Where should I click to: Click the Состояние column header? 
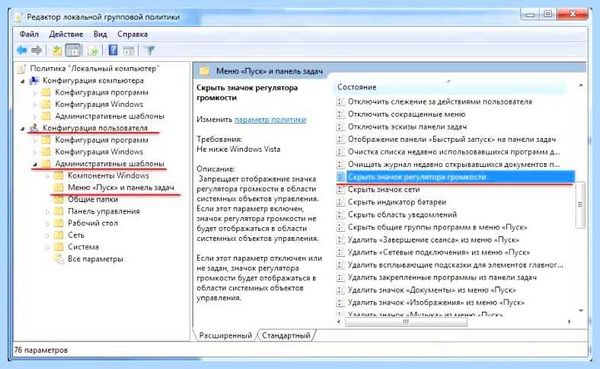pos(450,87)
